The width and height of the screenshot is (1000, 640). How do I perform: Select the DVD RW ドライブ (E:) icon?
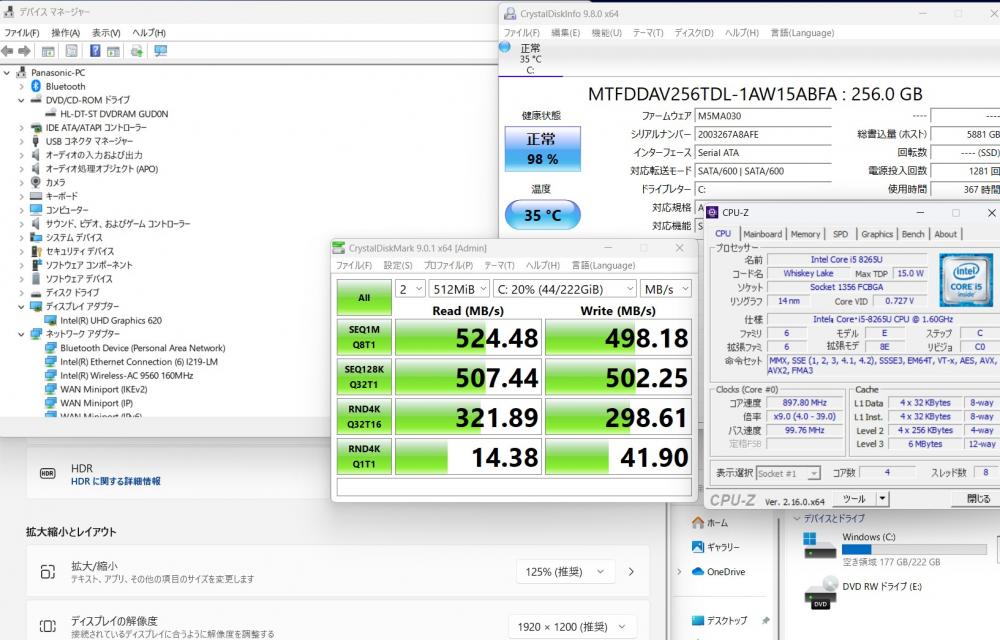[x=821, y=593]
